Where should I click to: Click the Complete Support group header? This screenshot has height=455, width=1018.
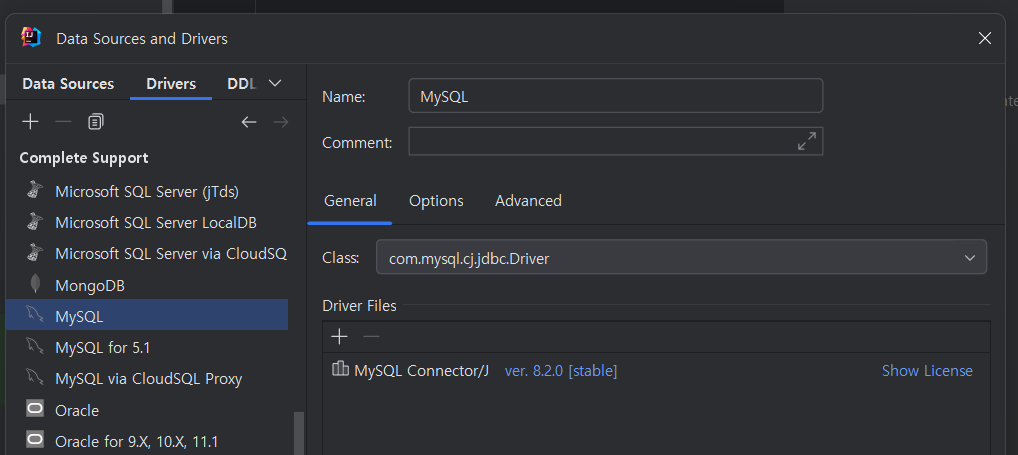pos(84,158)
